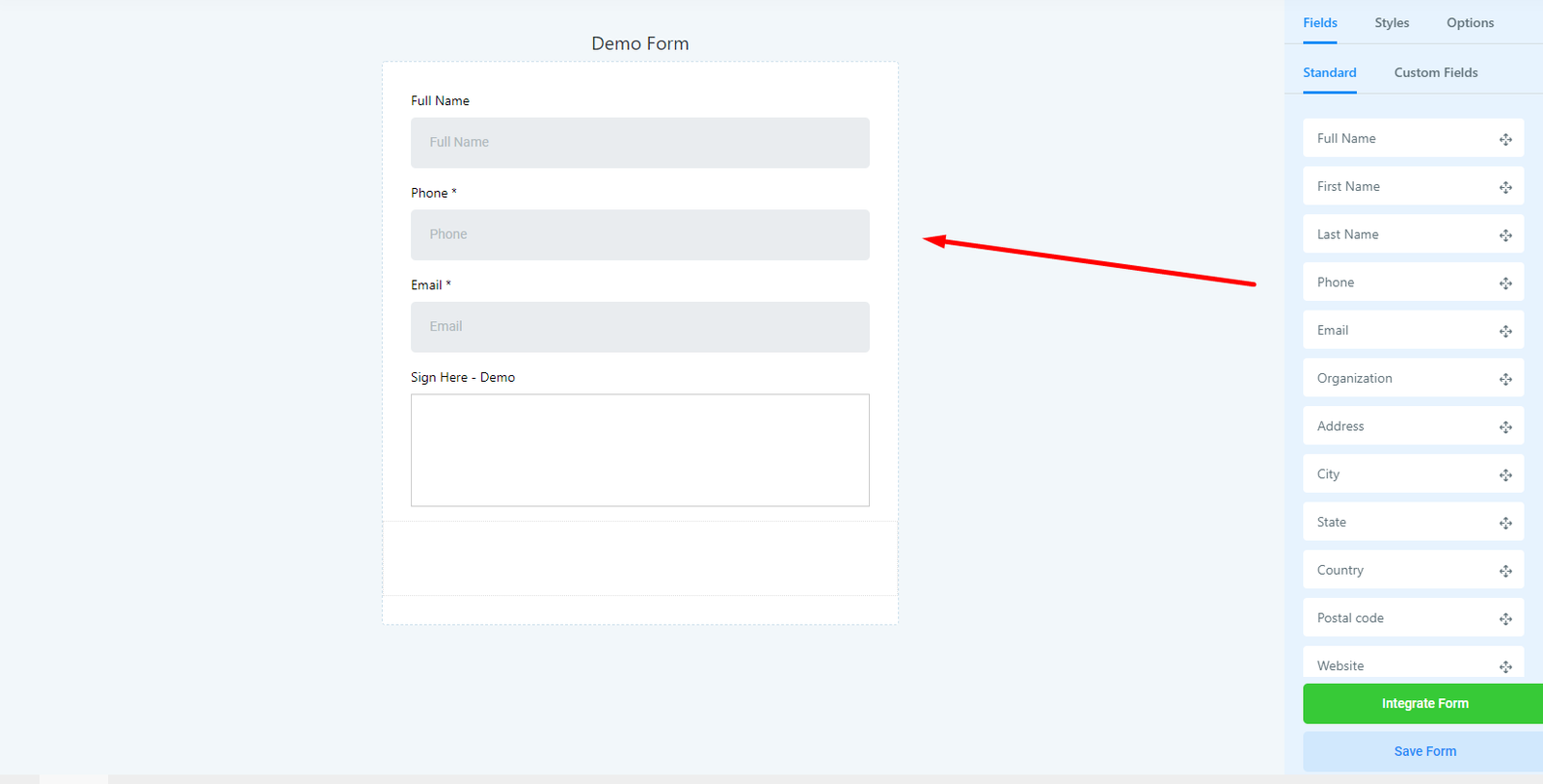Click the drag handle icon in Phone row
The width and height of the screenshot is (1543, 784).
tap(1505, 284)
